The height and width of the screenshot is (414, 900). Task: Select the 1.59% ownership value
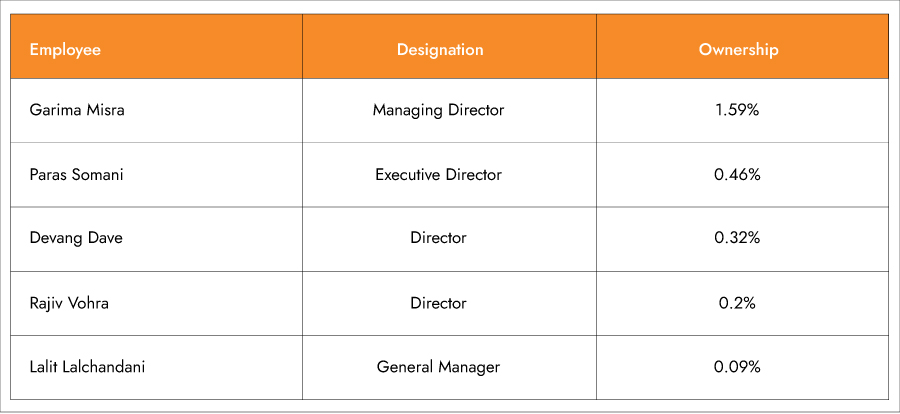point(738,110)
